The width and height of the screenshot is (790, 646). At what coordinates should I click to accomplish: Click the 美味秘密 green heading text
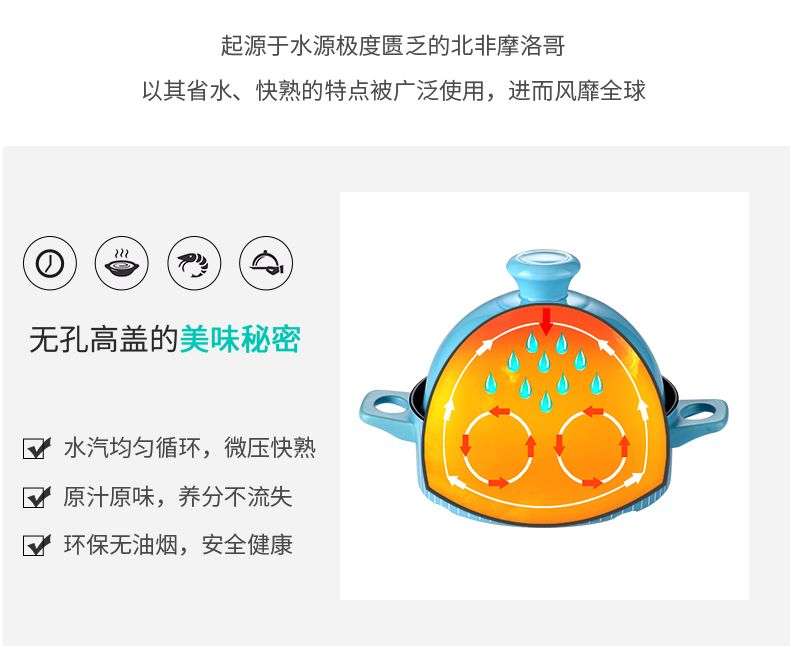(x=240, y=339)
